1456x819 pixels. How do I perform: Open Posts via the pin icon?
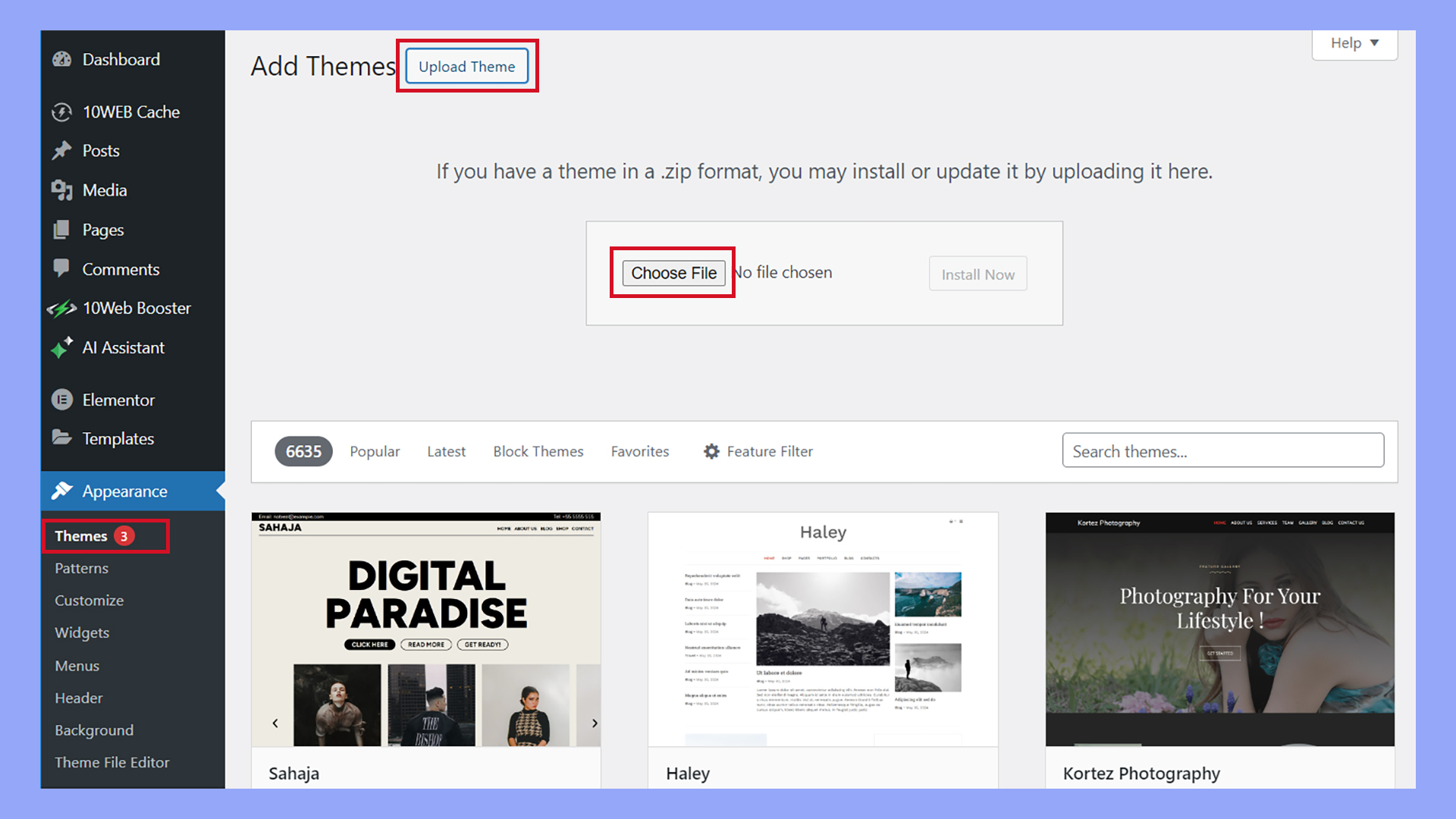pos(62,151)
